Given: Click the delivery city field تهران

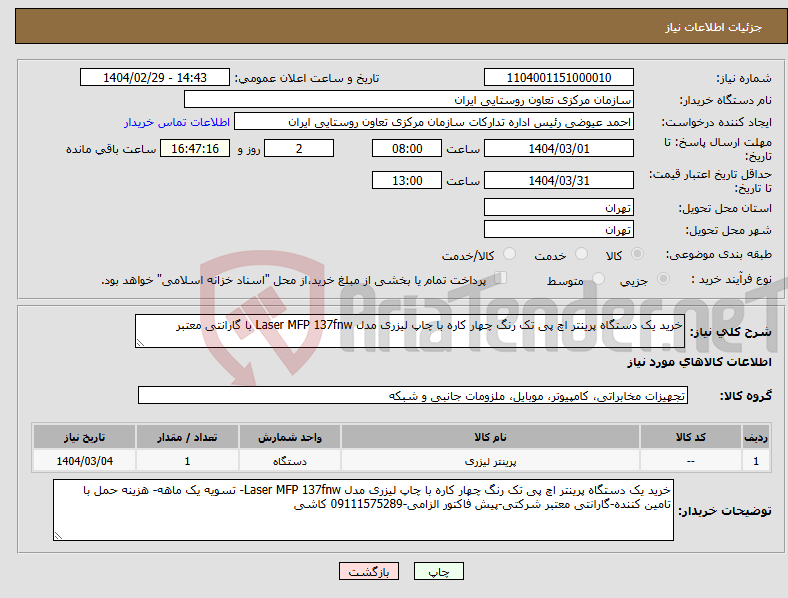Looking at the screenshot, I should tap(558, 229).
